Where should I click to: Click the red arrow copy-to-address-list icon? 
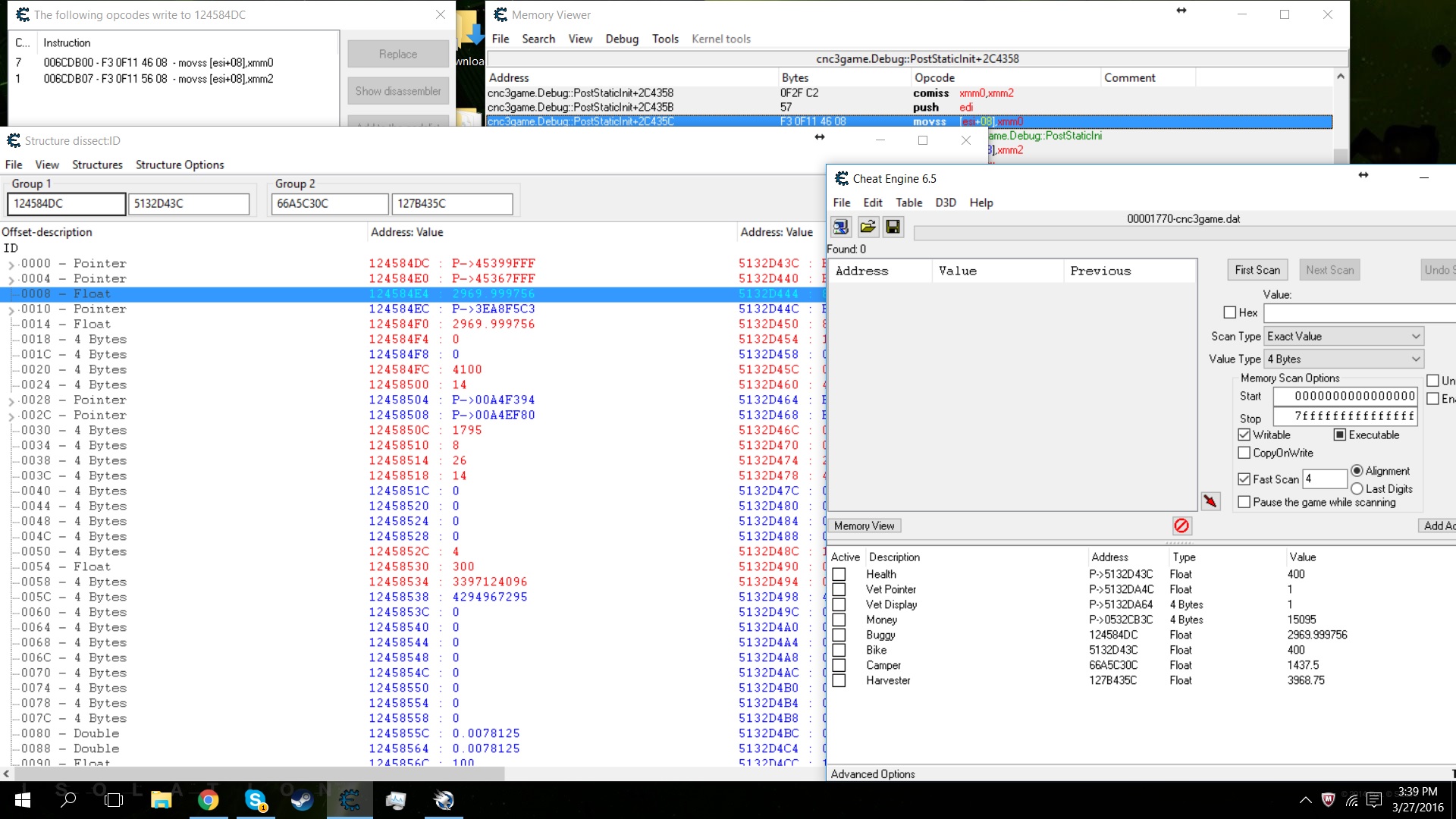(1210, 501)
